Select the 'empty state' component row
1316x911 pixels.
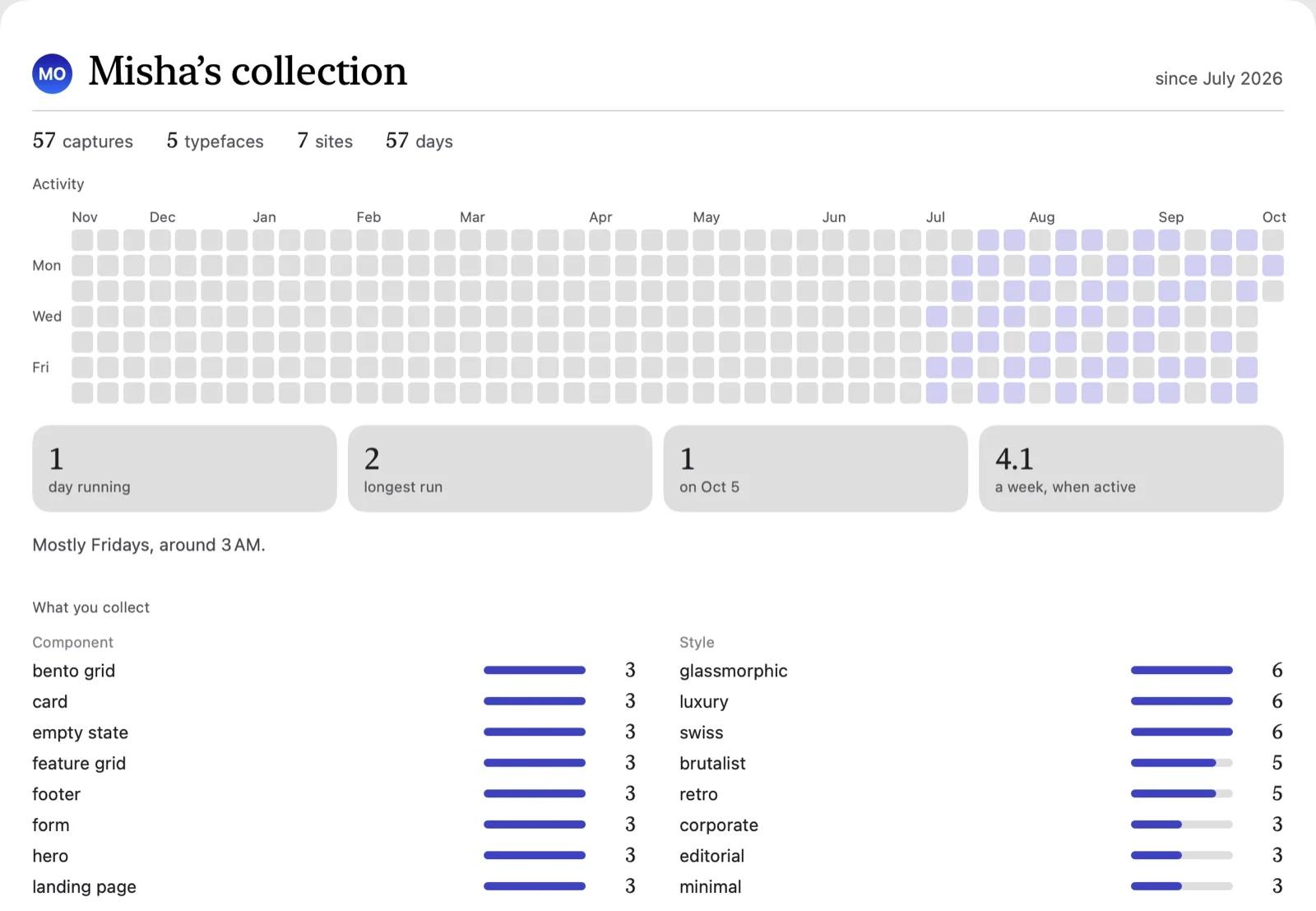[334, 732]
